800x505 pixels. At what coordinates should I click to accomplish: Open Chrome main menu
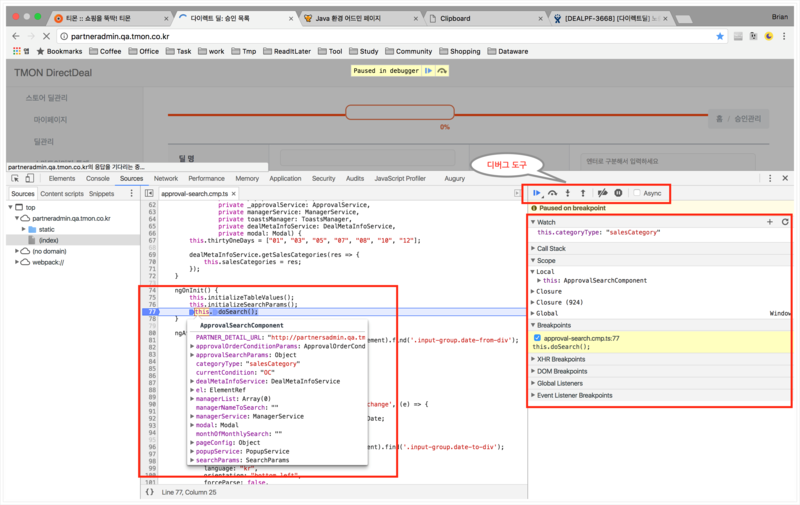click(x=784, y=36)
